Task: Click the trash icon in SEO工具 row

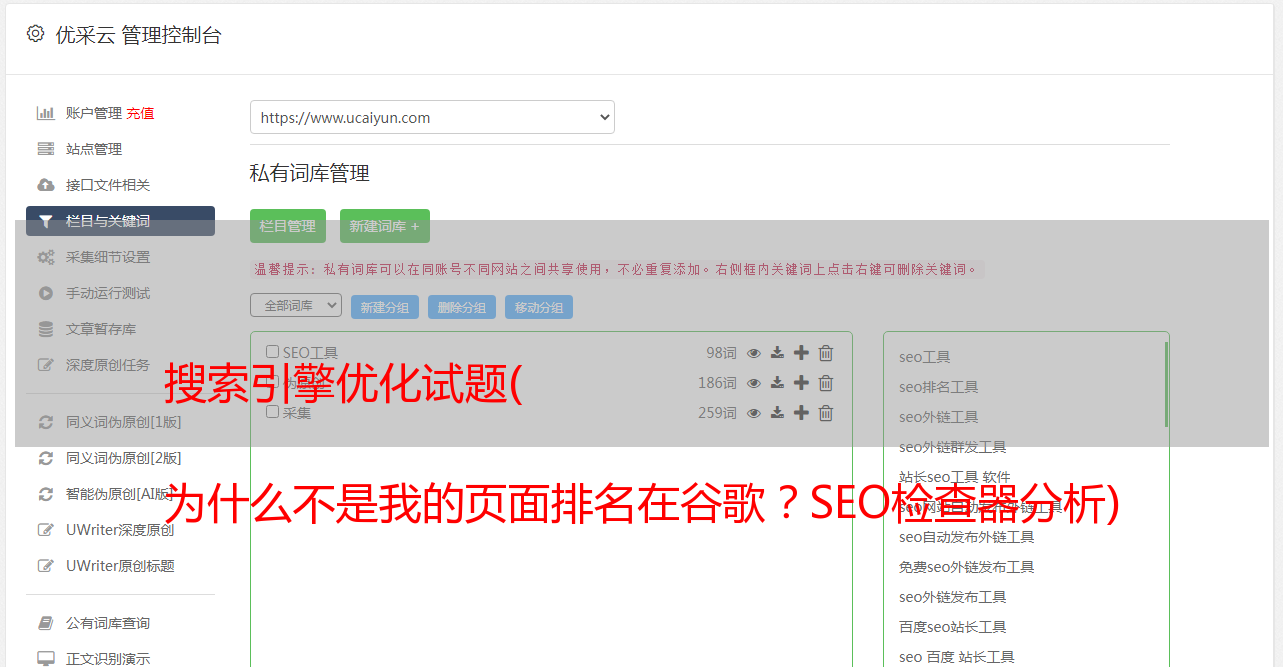Action: (x=826, y=353)
